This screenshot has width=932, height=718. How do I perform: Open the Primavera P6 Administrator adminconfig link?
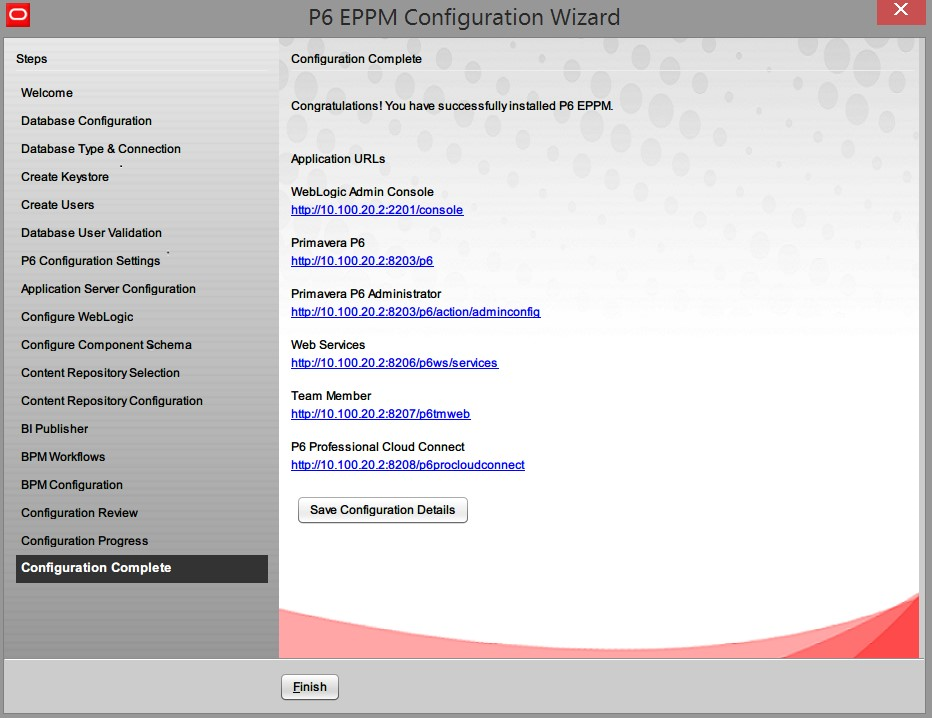point(415,312)
